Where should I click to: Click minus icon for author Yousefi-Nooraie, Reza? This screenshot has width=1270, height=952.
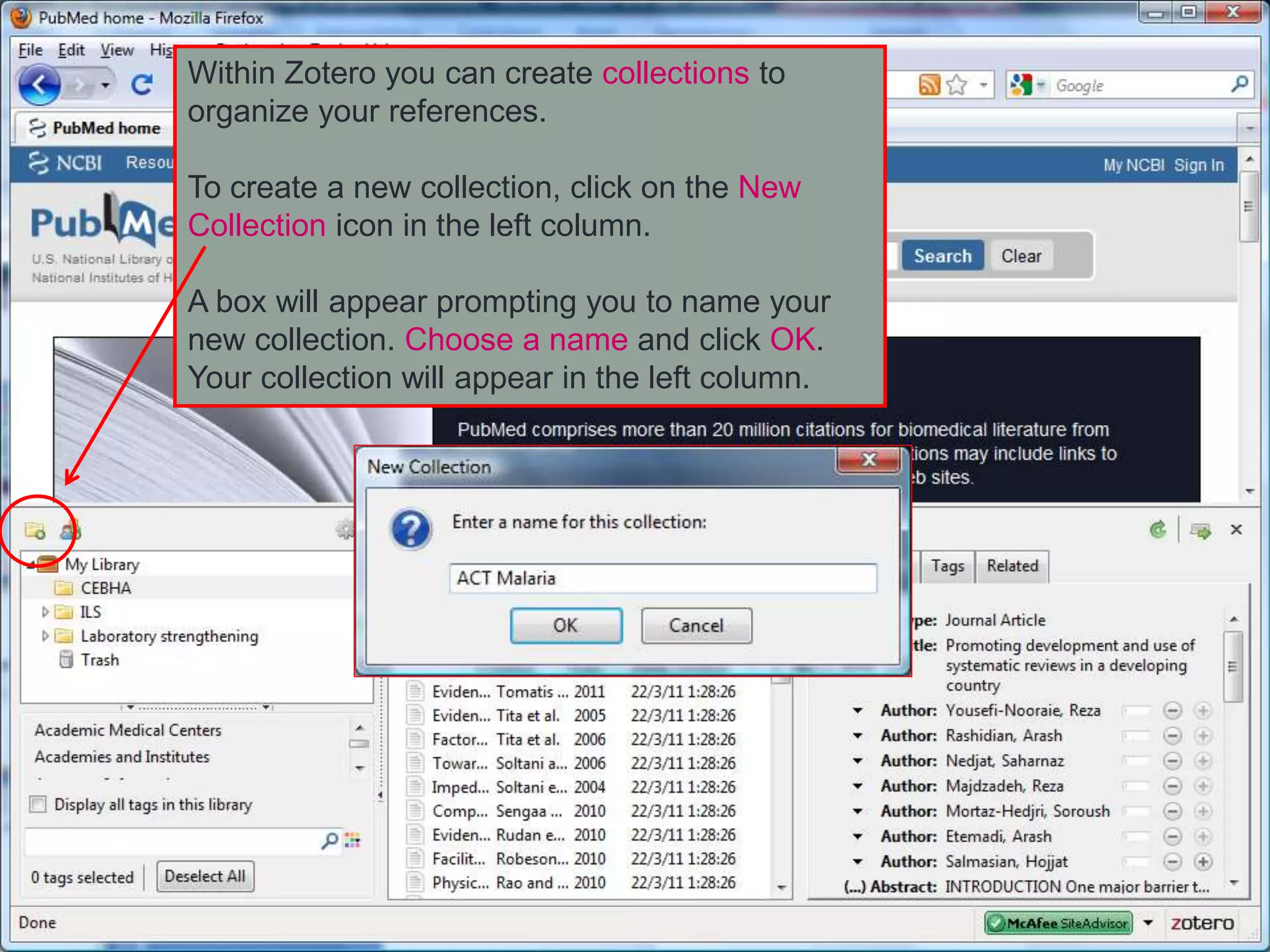1172,711
